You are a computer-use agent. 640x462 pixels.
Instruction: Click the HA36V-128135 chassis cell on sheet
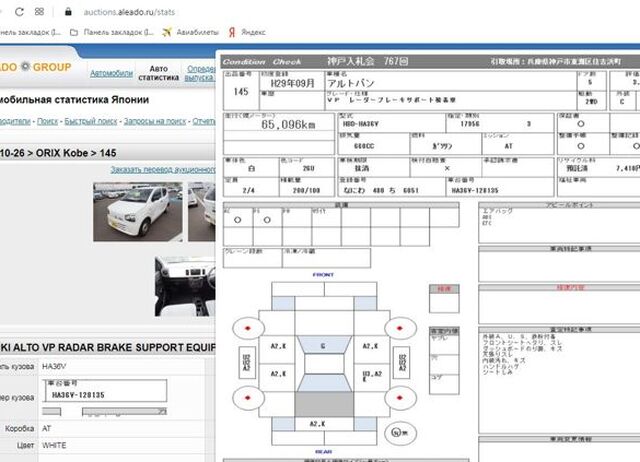pyautogui.click(x=500, y=187)
